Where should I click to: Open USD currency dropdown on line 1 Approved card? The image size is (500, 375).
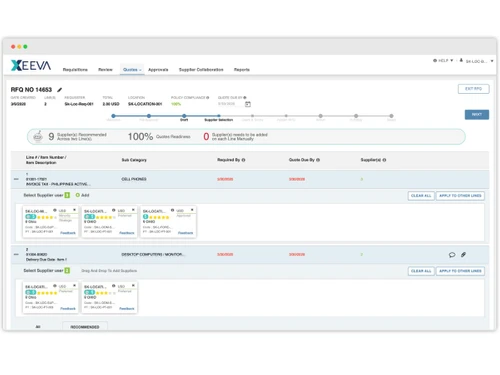point(180,211)
